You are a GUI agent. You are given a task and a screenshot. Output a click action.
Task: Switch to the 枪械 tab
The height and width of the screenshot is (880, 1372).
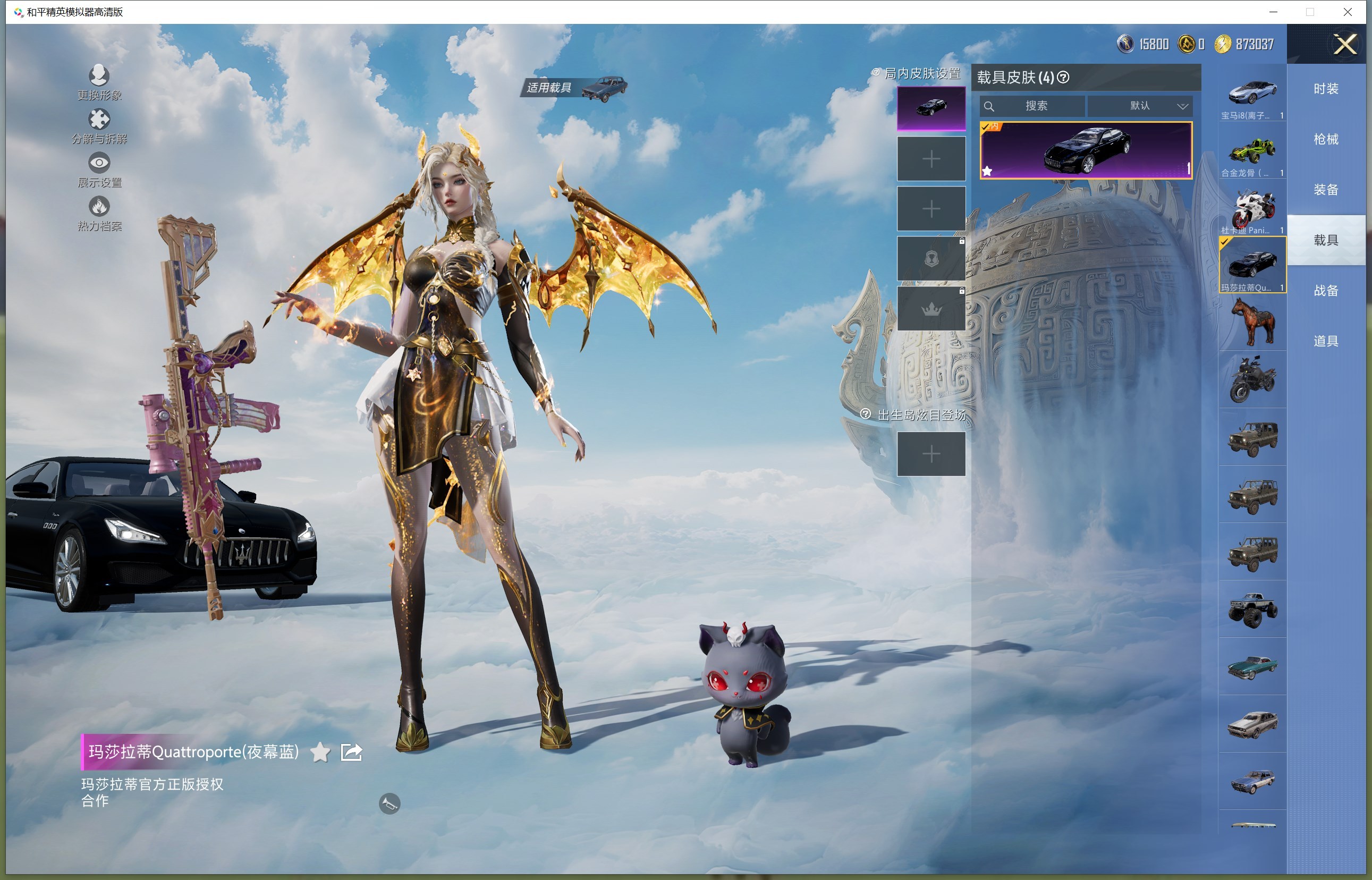[1326, 139]
